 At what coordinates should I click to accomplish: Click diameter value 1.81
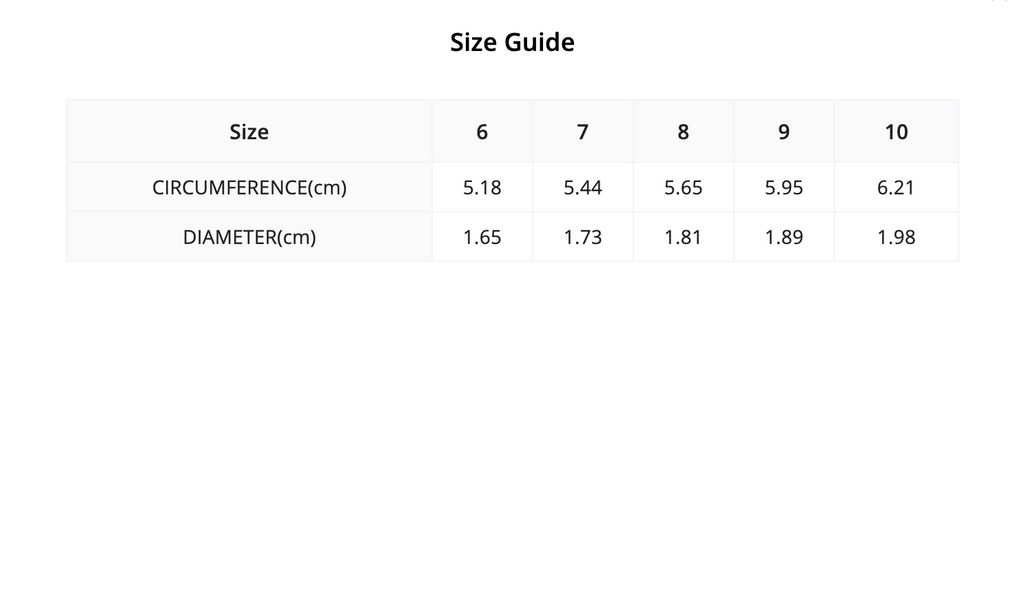683,237
